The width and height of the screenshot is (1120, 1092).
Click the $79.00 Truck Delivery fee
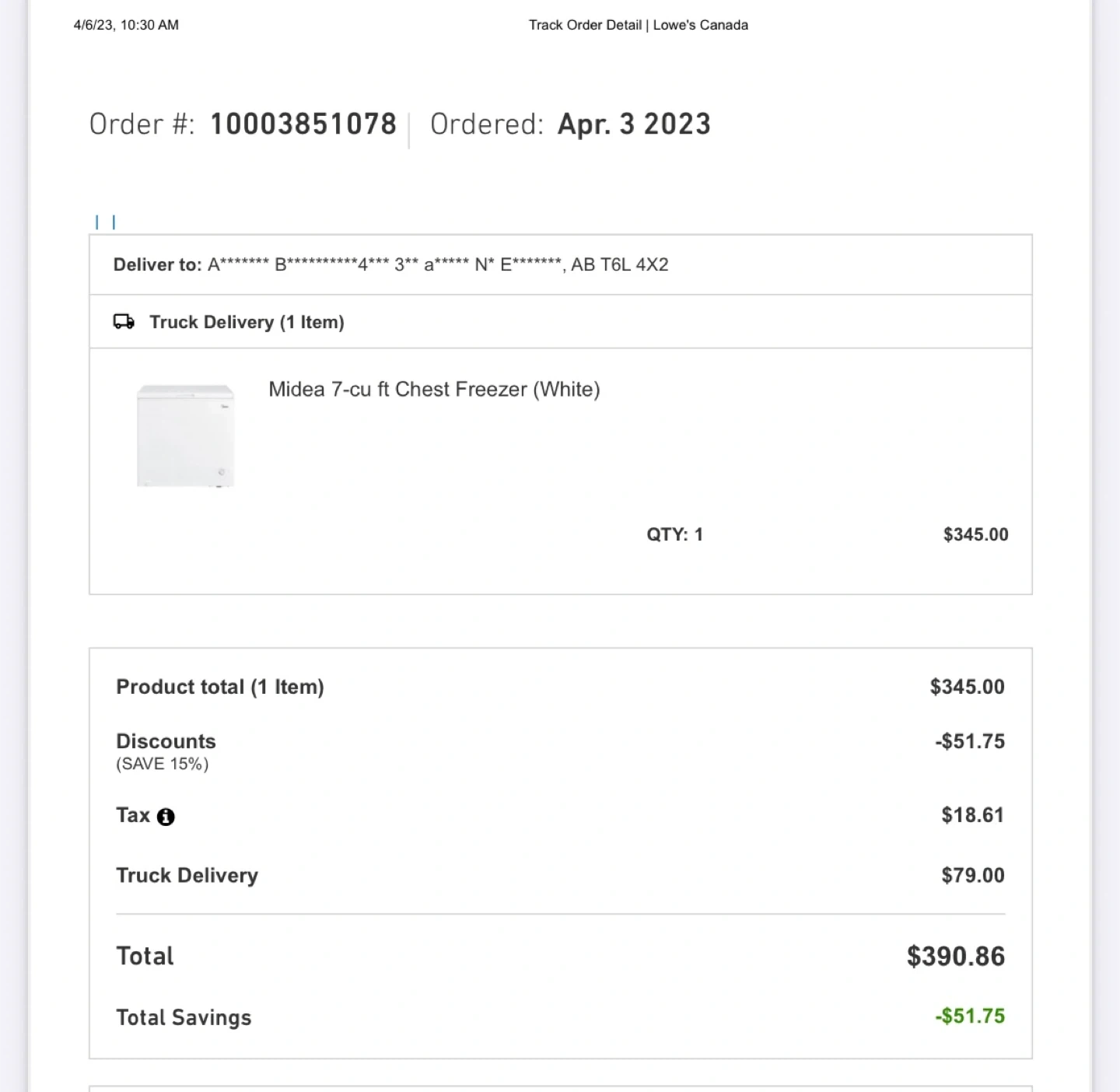[972, 875]
